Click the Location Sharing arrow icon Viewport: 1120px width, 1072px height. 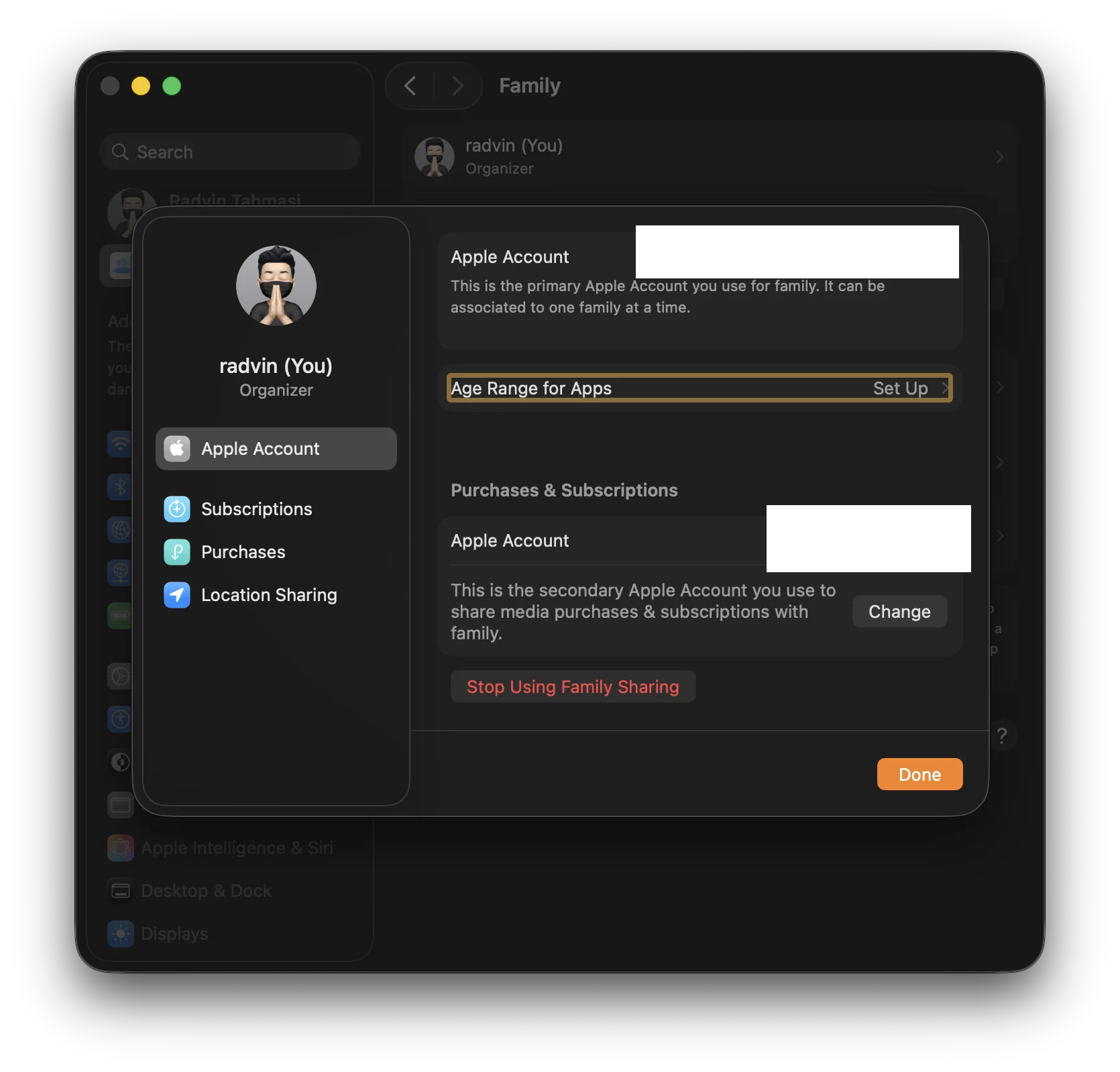point(177,595)
